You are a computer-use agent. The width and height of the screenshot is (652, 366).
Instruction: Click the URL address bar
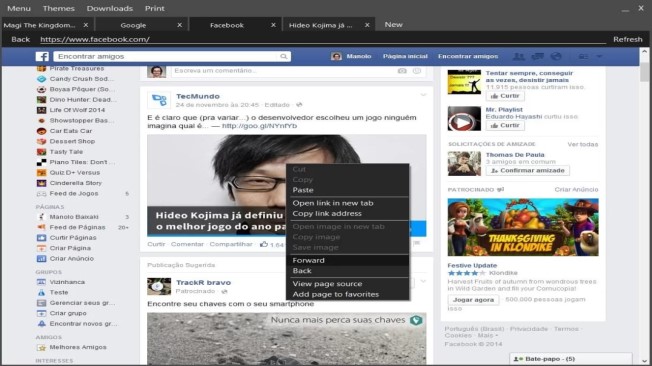323,39
